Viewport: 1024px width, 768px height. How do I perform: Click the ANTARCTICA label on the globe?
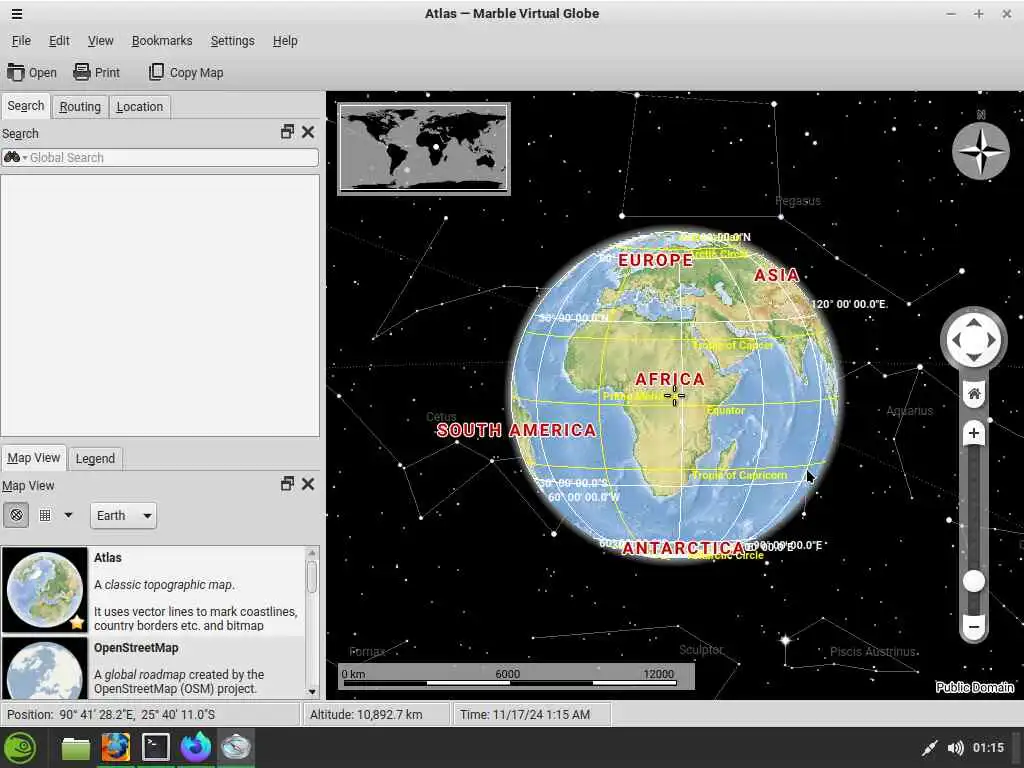pyautogui.click(x=682, y=548)
